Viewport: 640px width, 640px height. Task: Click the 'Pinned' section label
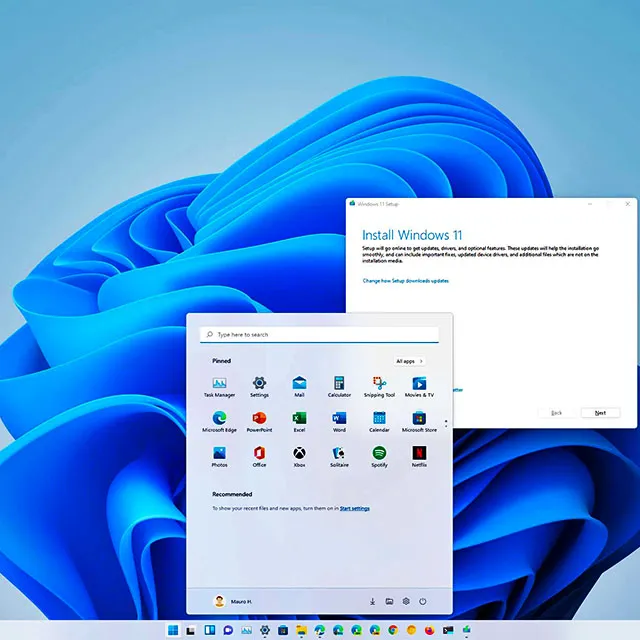222,361
